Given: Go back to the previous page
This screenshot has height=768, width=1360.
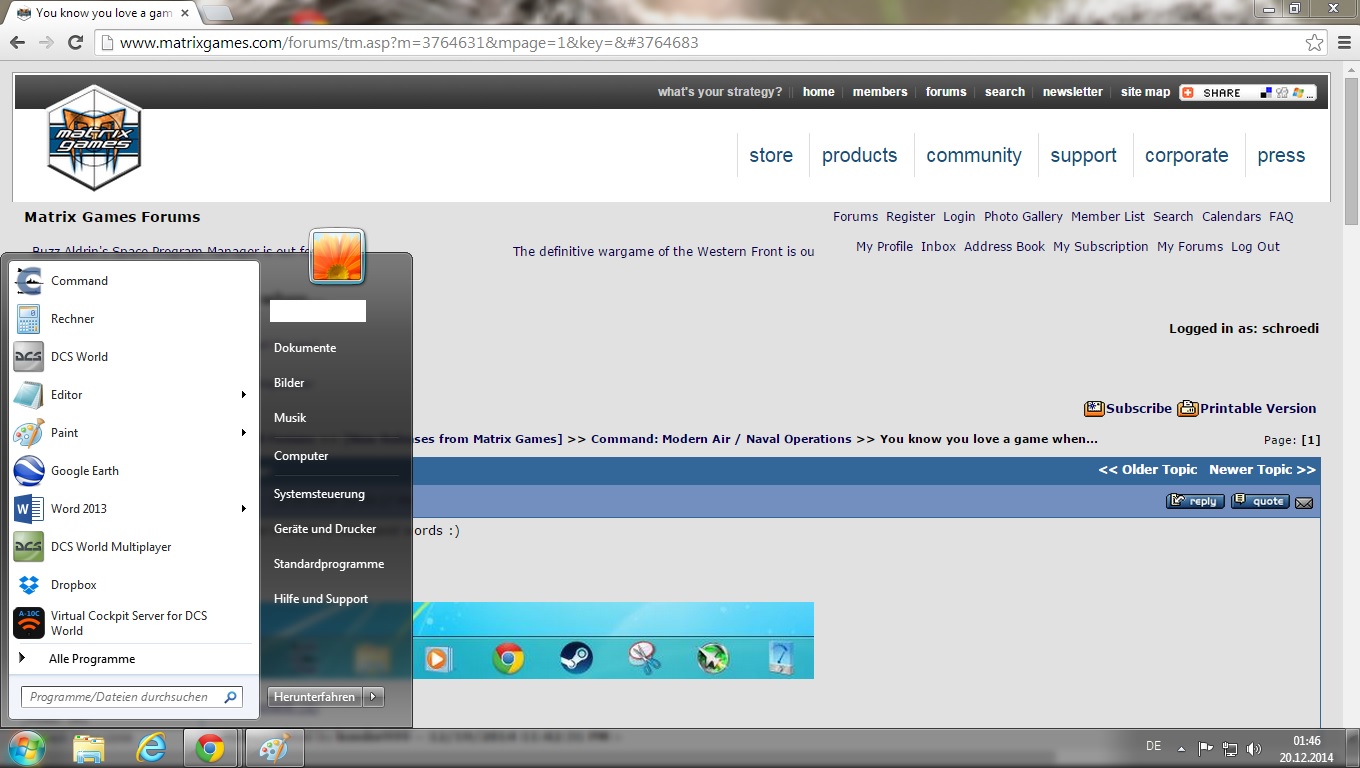Looking at the screenshot, I should (17, 43).
